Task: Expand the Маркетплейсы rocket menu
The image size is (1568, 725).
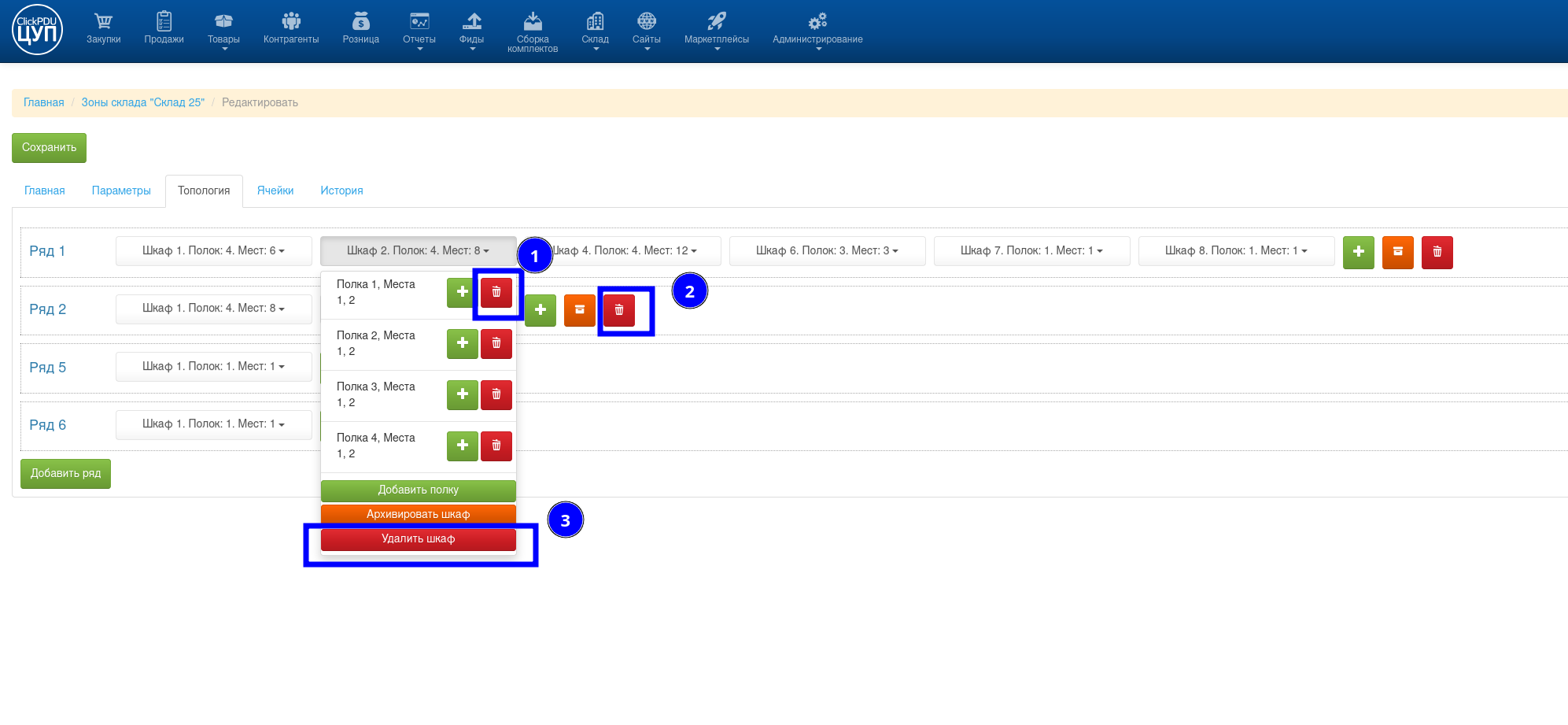Action: [717, 31]
